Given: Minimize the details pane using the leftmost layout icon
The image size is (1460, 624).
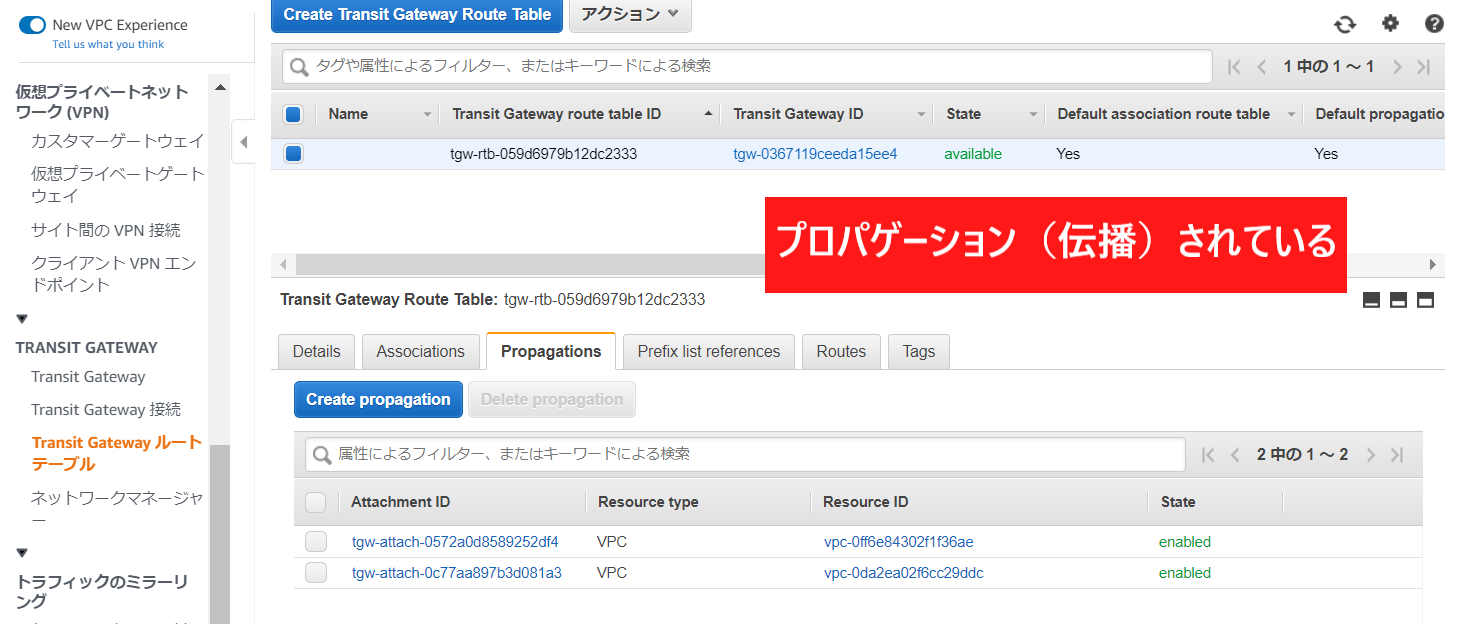Looking at the screenshot, I should pyautogui.click(x=1372, y=300).
